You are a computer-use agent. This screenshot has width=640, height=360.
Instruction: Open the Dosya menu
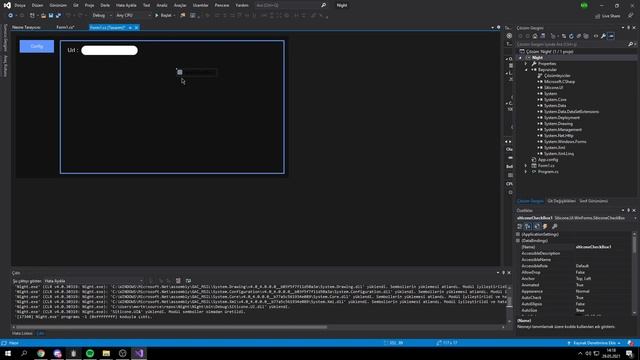(20, 5)
